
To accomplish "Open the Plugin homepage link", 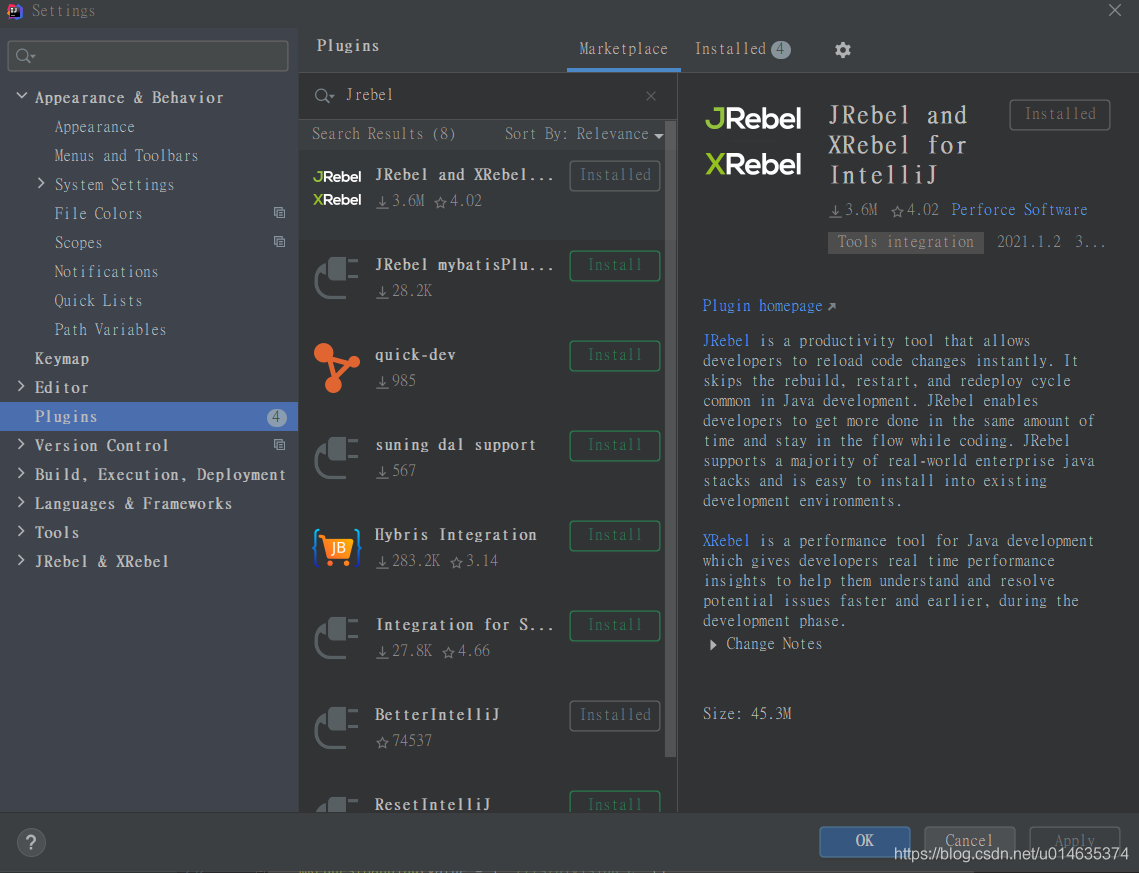I will (x=769, y=306).
